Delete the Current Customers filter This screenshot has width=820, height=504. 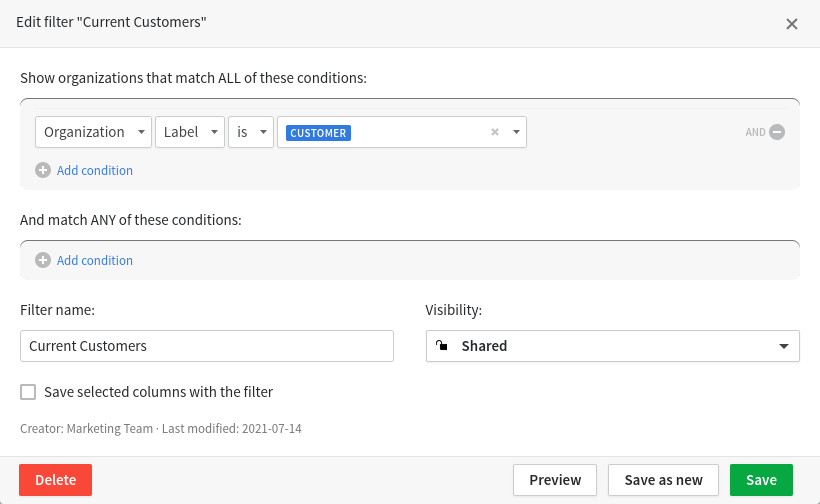pyautogui.click(x=55, y=479)
